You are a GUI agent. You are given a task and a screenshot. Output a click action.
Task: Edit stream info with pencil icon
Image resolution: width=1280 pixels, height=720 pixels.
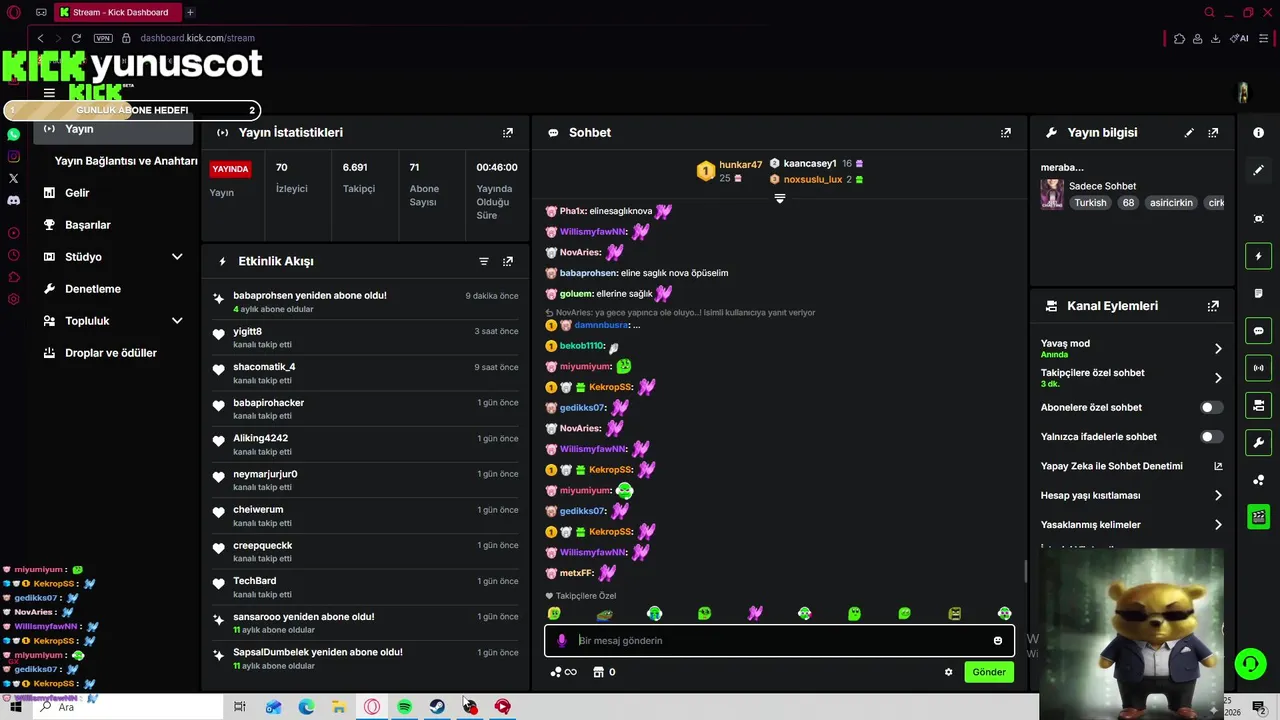1189,132
